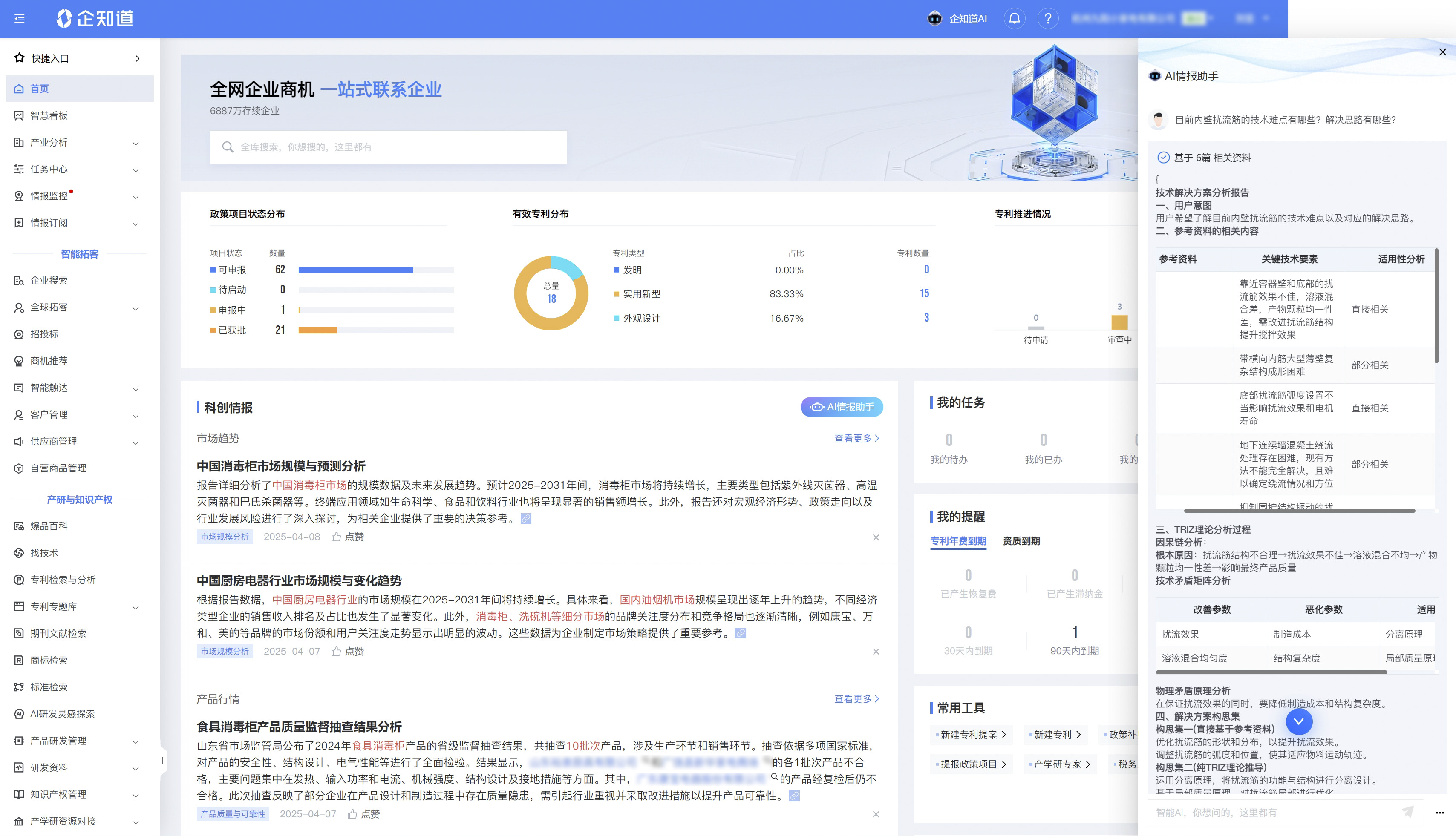Click 查看更多 link for 市场趋势
Image resolution: width=1456 pixels, height=836 pixels.
(x=856, y=438)
